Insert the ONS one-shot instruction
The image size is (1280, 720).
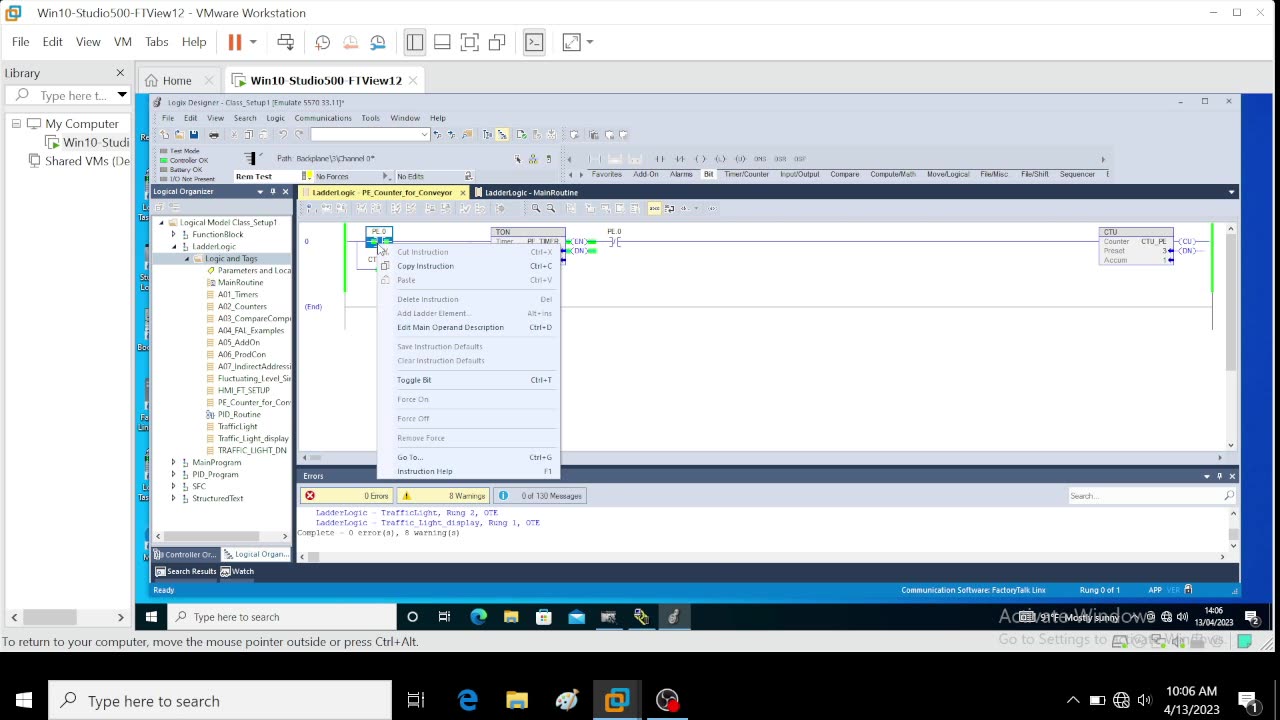[760, 159]
